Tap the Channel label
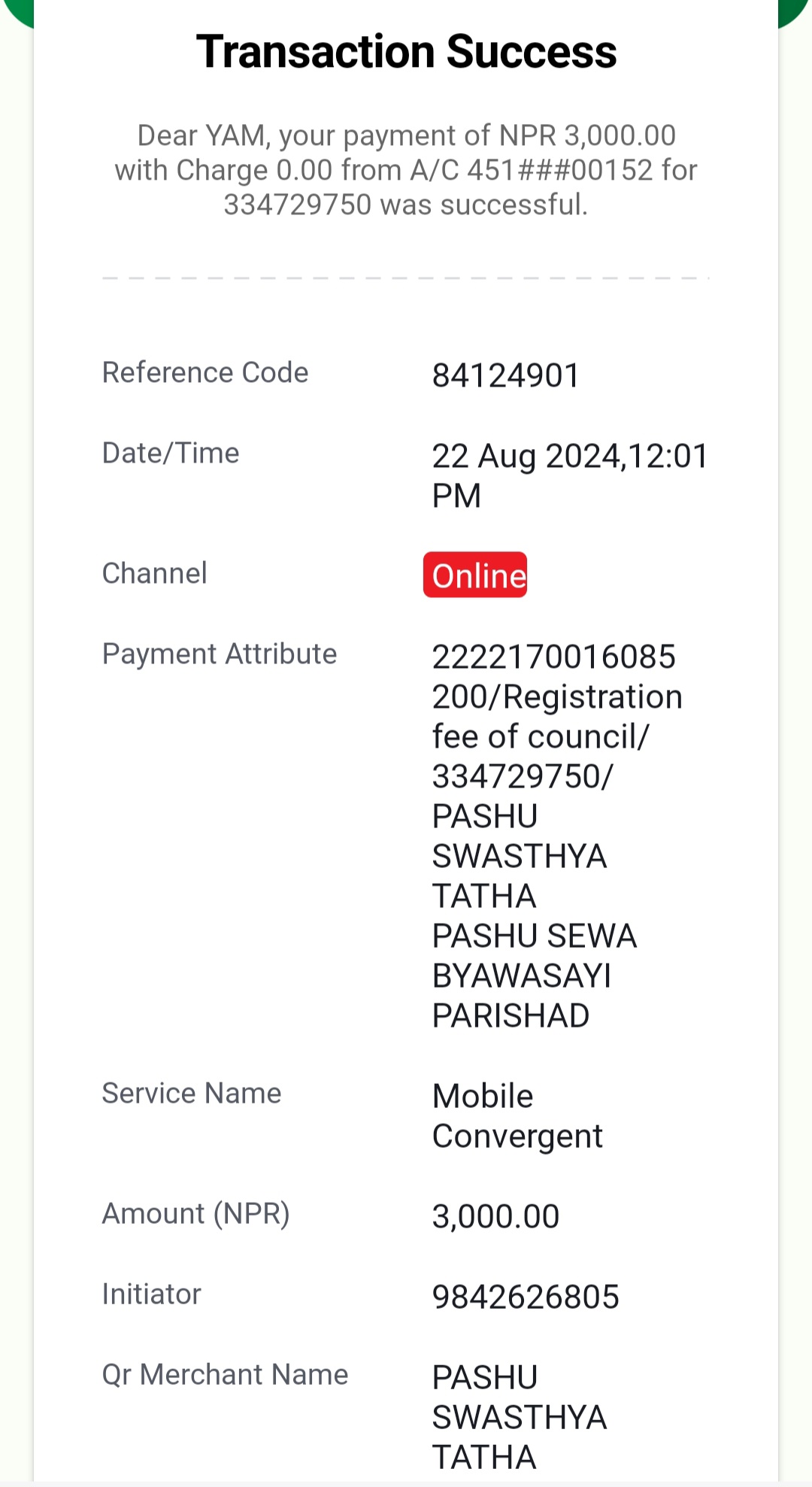Screen dimensions: 812x1487 pyautogui.click(x=154, y=573)
